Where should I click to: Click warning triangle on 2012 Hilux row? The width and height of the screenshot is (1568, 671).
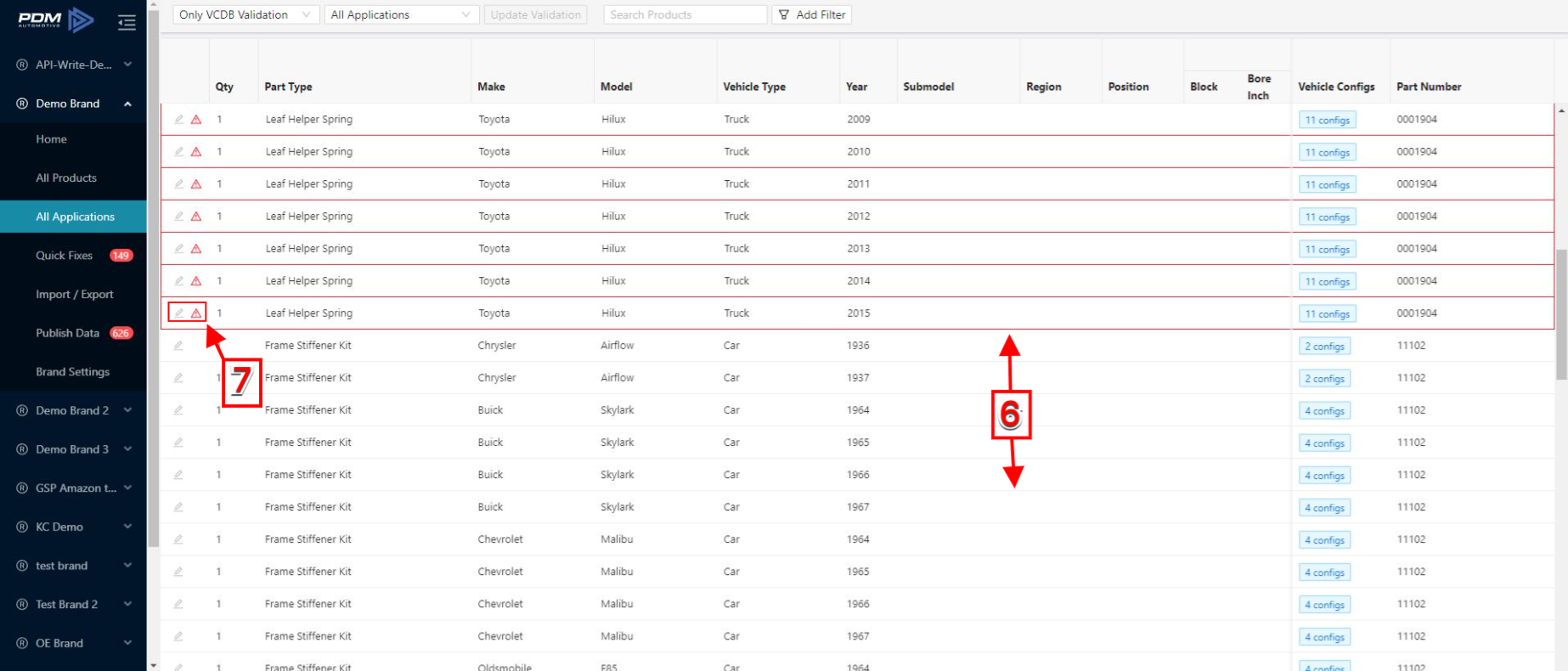[x=196, y=216]
